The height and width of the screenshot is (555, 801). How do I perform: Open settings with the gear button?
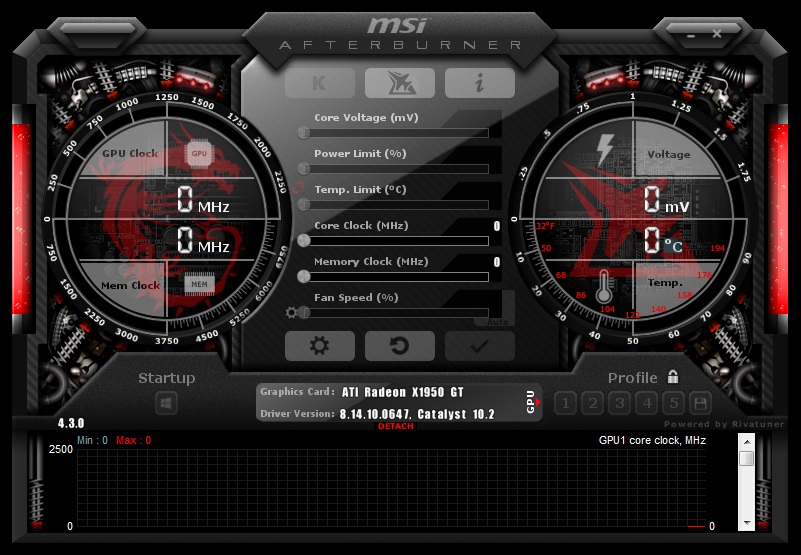[x=320, y=346]
